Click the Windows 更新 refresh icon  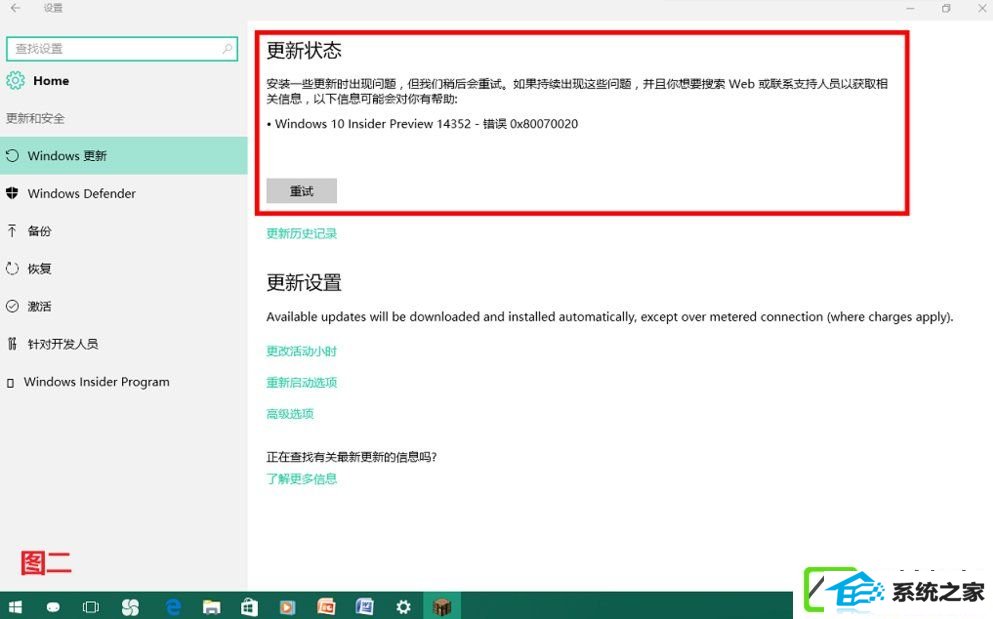pyautogui.click(x=12, y=155)
